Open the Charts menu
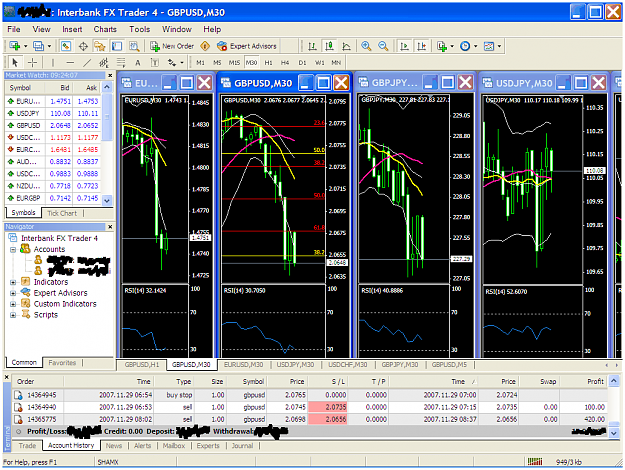This screenshot has width=625, height=470. [105, 29]
